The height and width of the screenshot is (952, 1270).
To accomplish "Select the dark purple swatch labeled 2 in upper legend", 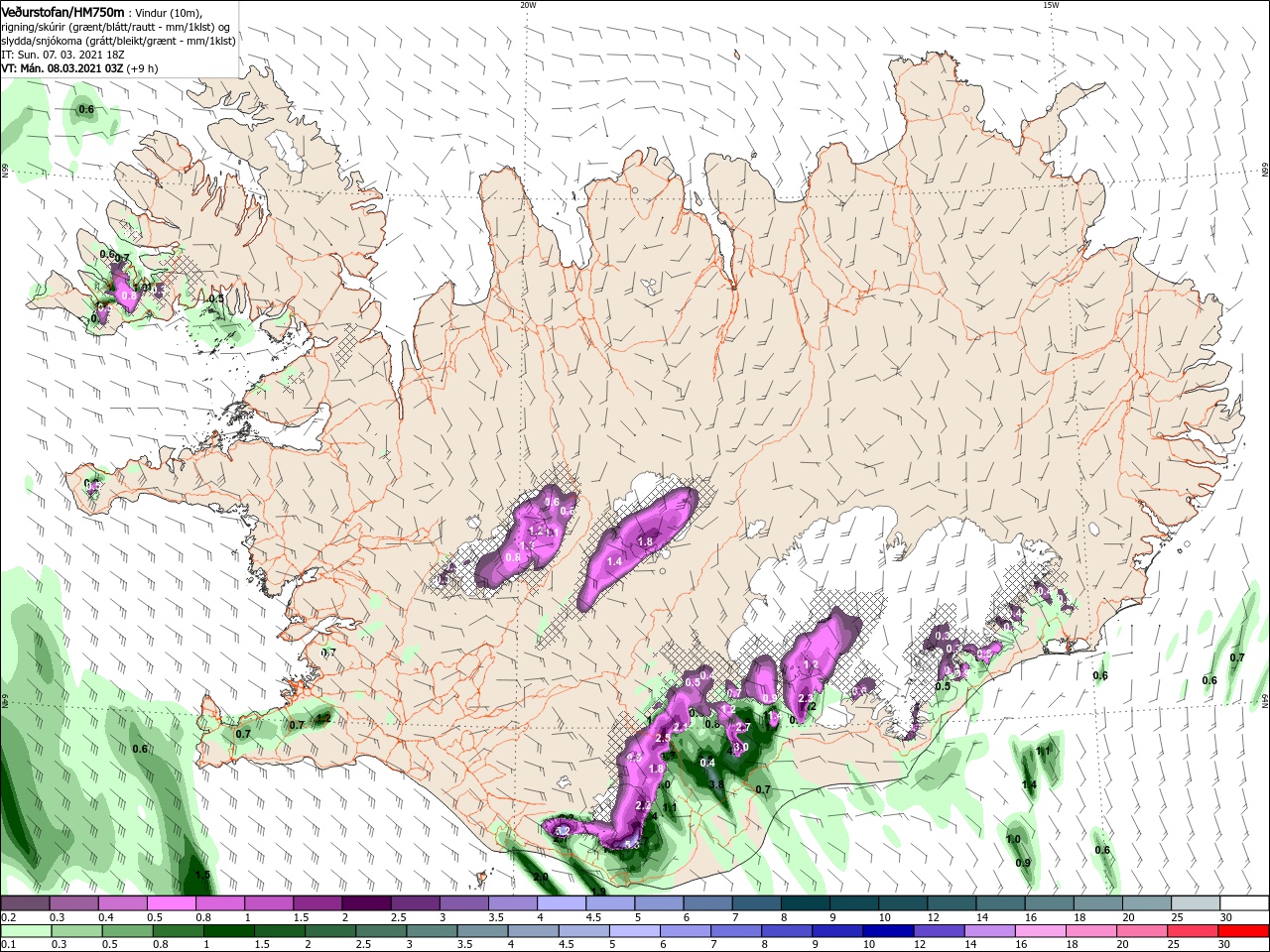I will (366, 903).
